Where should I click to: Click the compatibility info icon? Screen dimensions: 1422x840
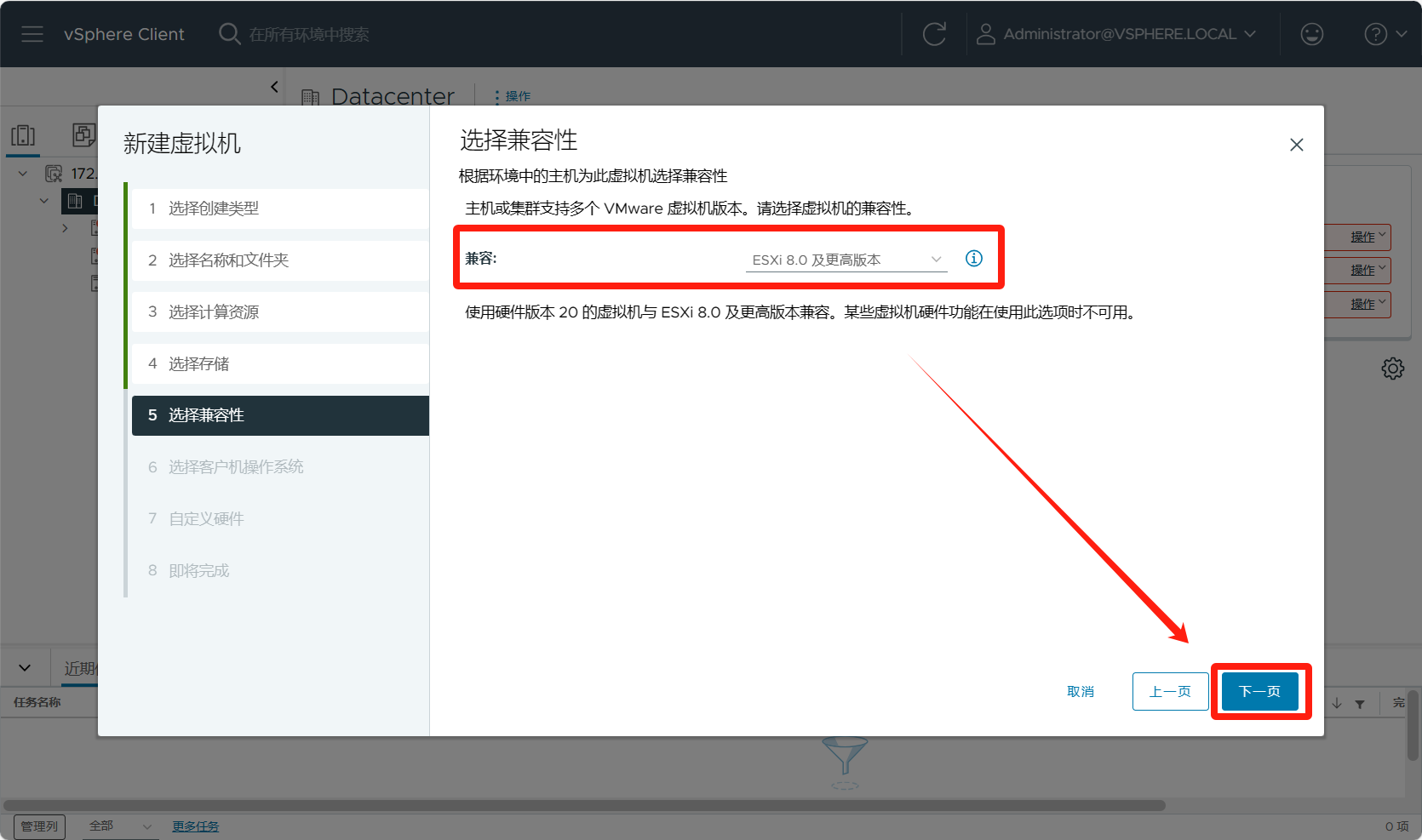(x=973, y=259)
